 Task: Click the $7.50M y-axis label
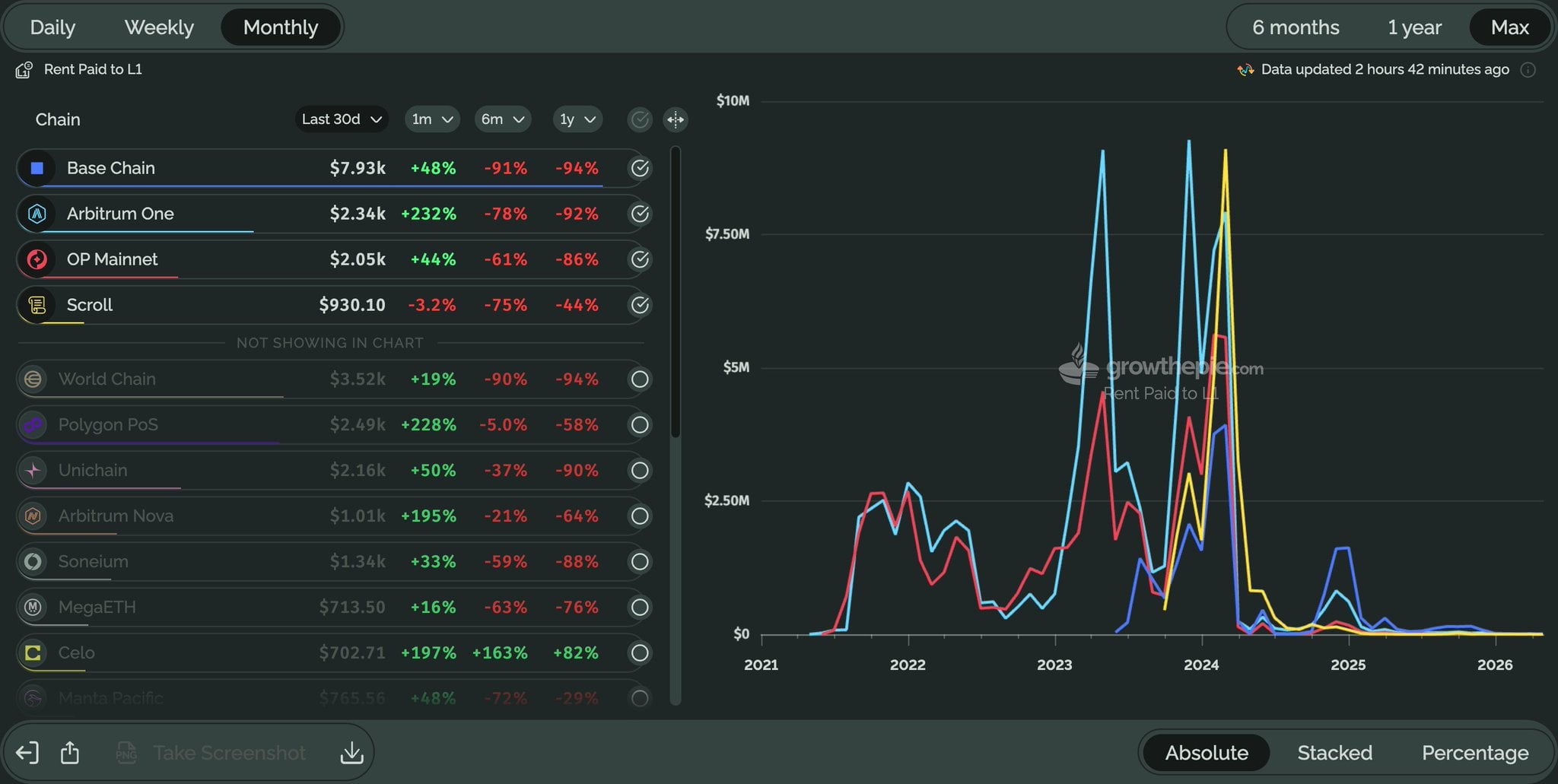(x=727, y=234)
